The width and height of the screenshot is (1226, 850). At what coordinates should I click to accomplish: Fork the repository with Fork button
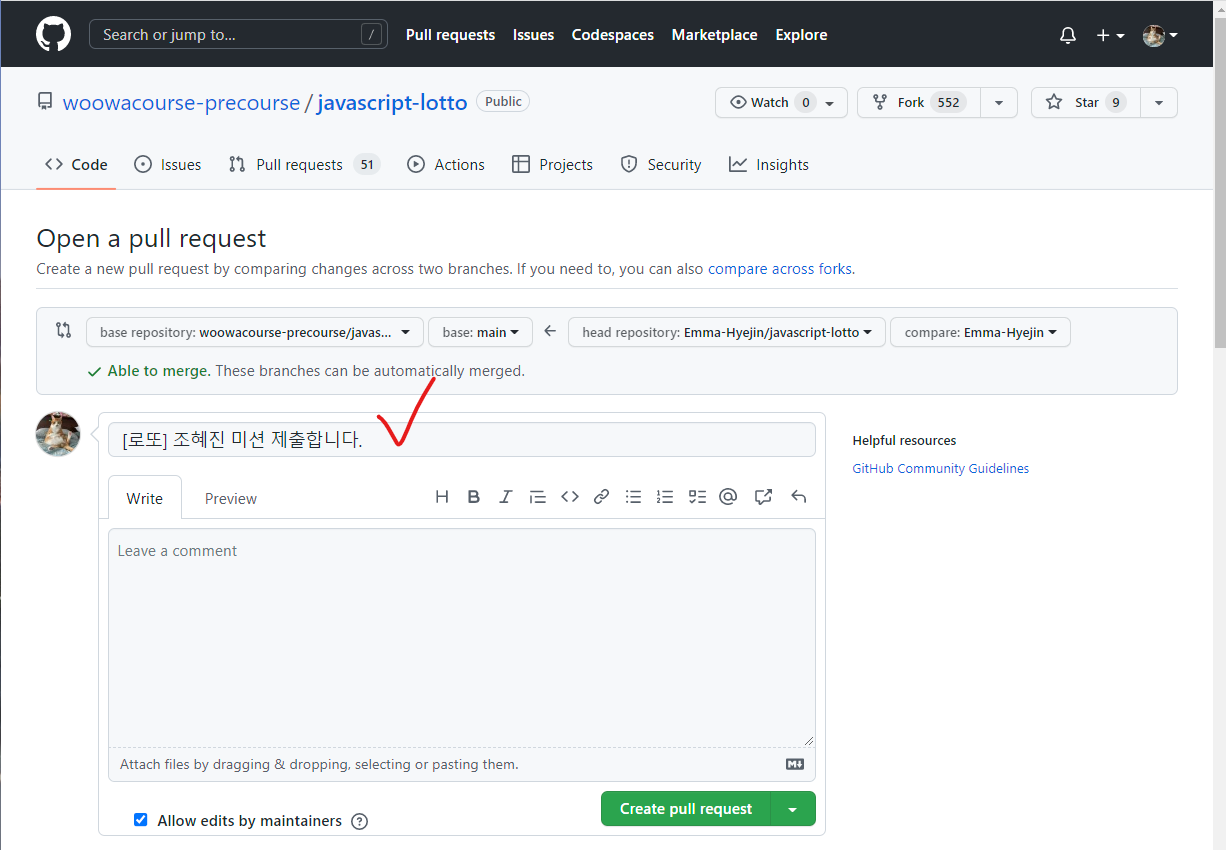click(x=919, y=103)
